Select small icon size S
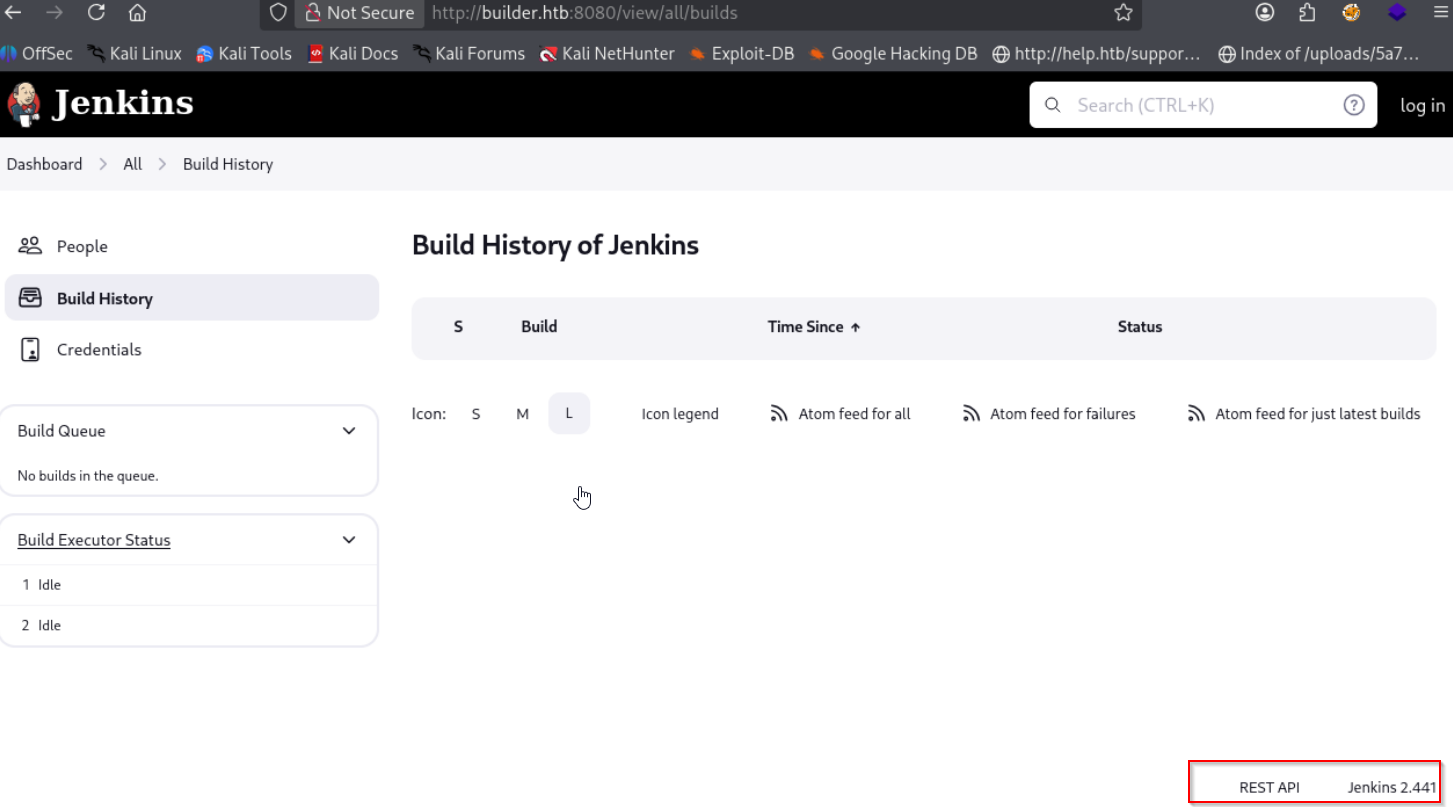The image size is (1453, 807). pos(476,414)
